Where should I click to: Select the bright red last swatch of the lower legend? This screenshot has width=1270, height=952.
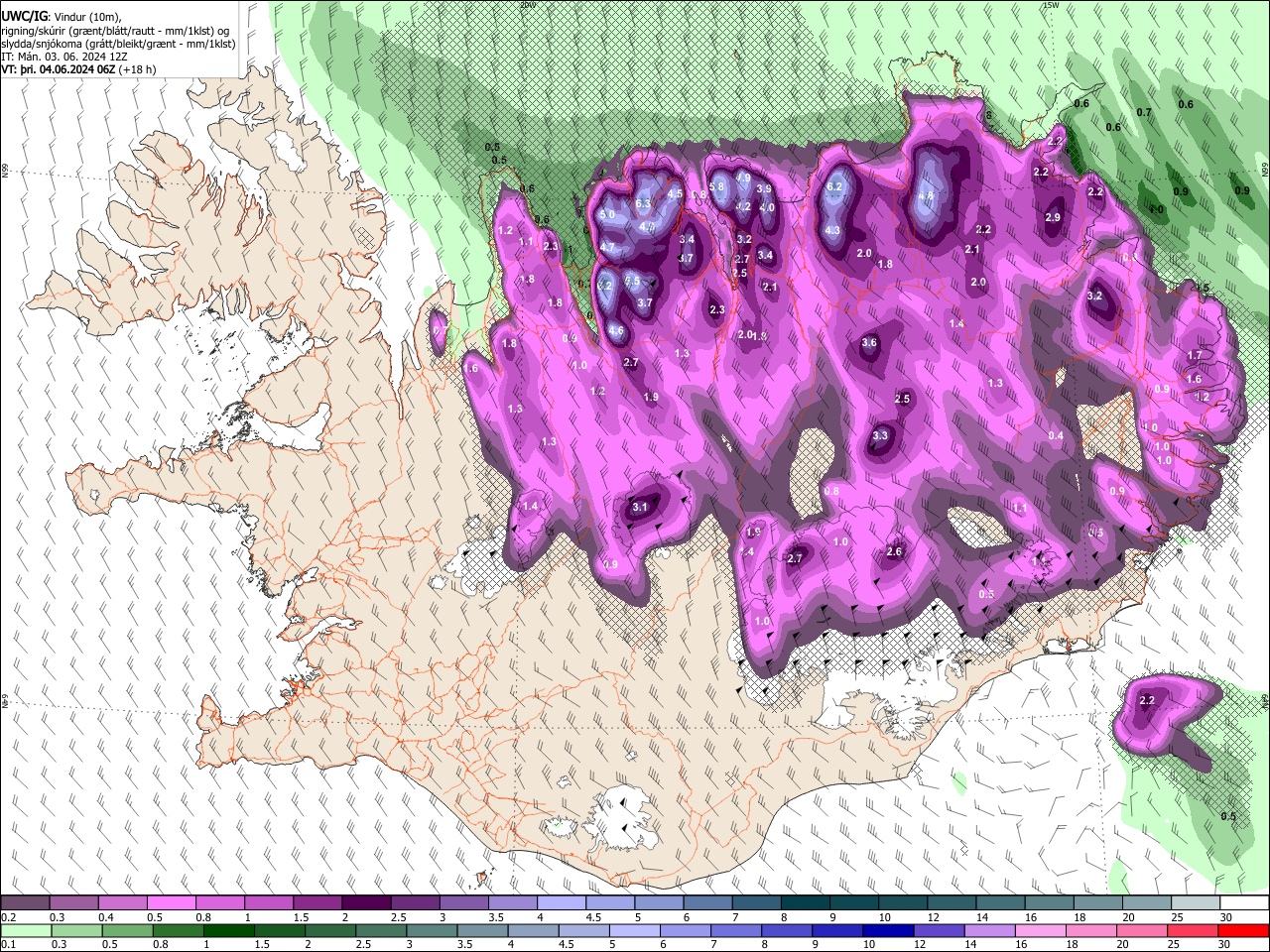click(1243, 930)
